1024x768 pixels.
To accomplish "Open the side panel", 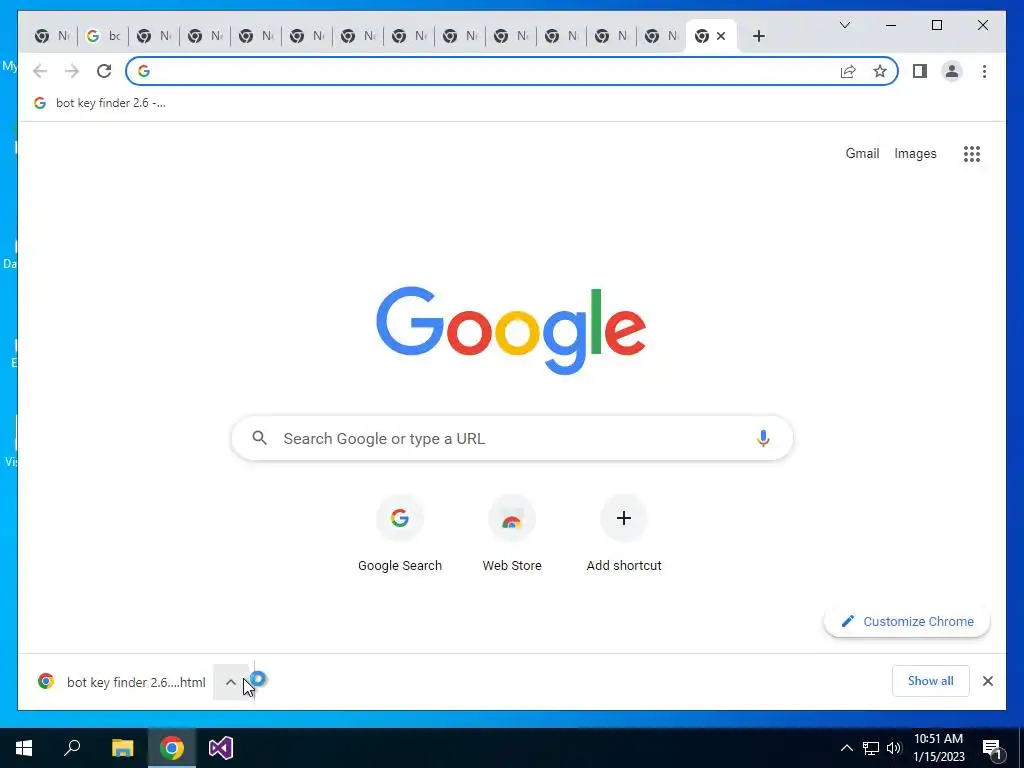I will [920, 71].
